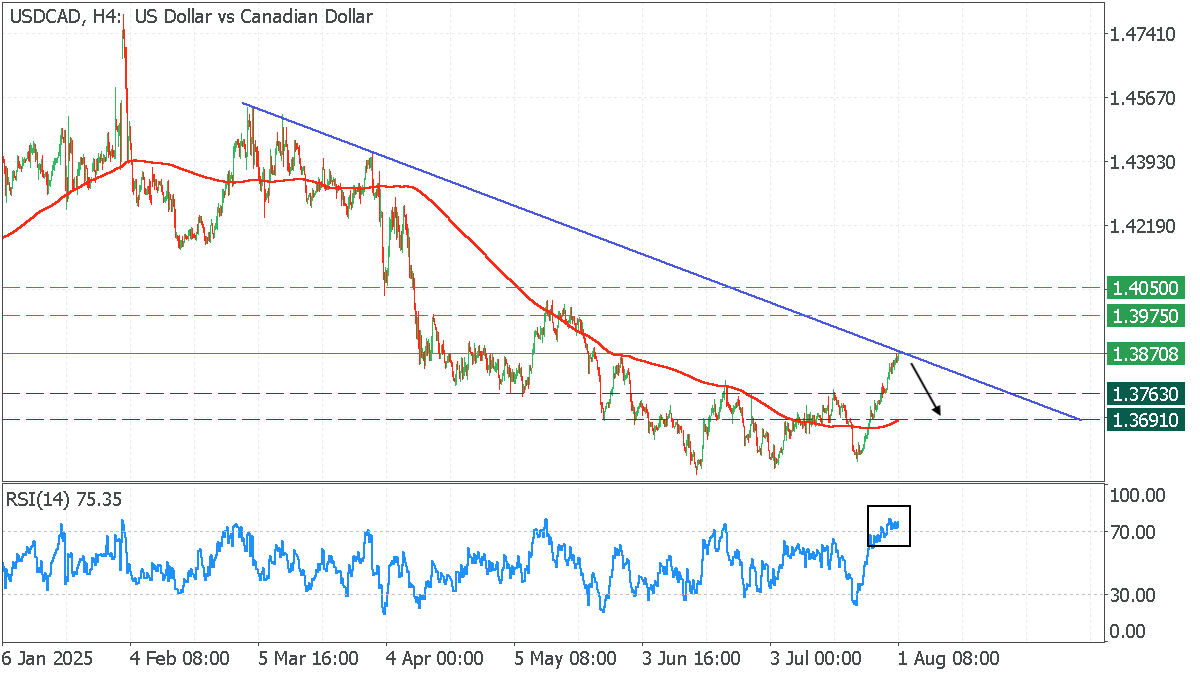Select the 1.40500 price level label
Screen dimensions: 1200x675
point(1146,288)
